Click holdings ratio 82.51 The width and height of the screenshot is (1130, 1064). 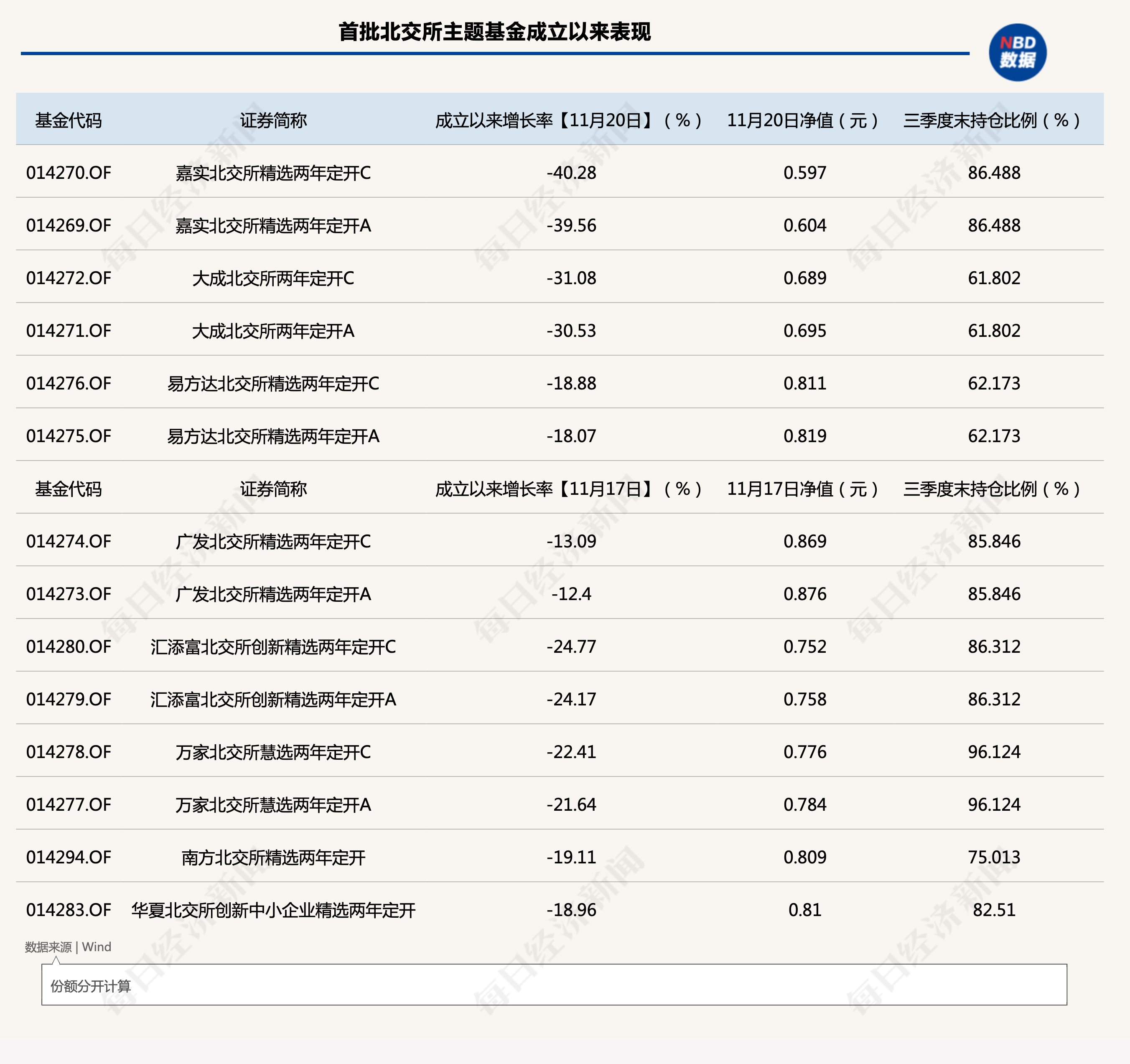point(994,910)
